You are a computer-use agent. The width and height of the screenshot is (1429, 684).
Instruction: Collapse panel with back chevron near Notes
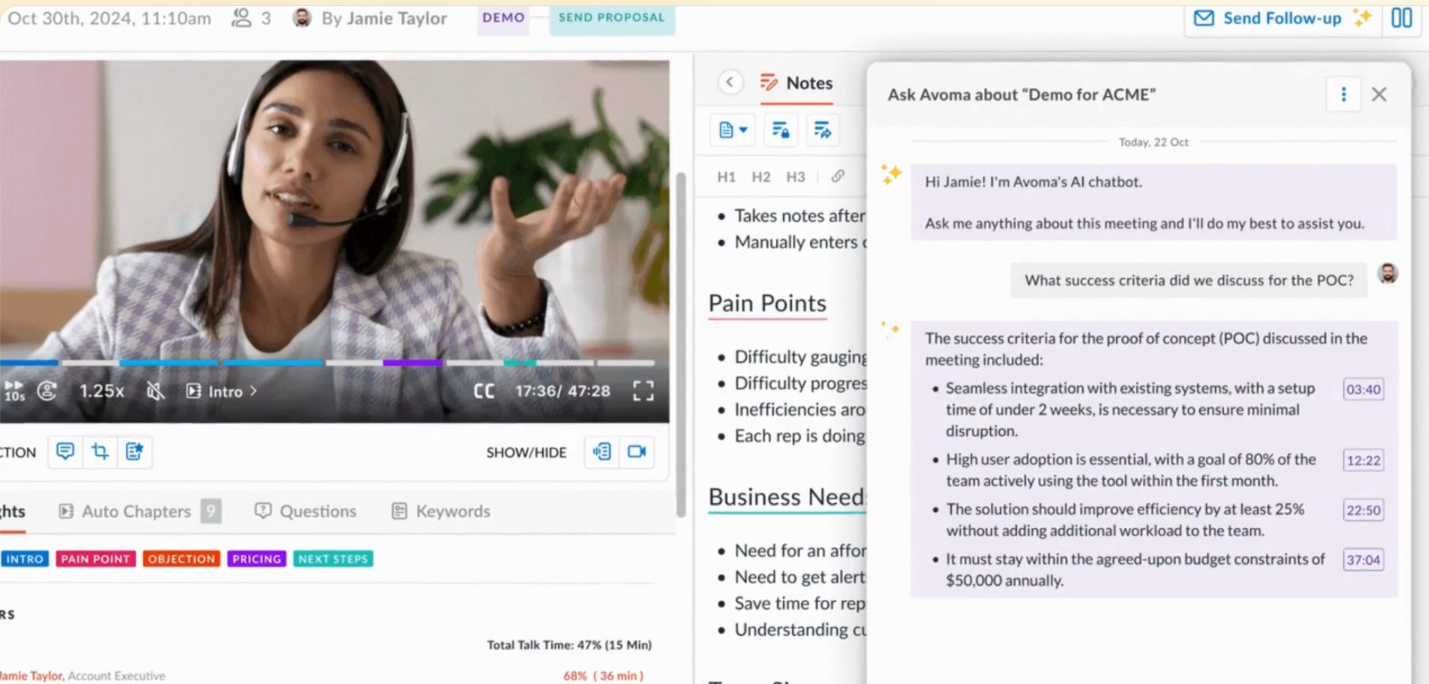point(730,83)
